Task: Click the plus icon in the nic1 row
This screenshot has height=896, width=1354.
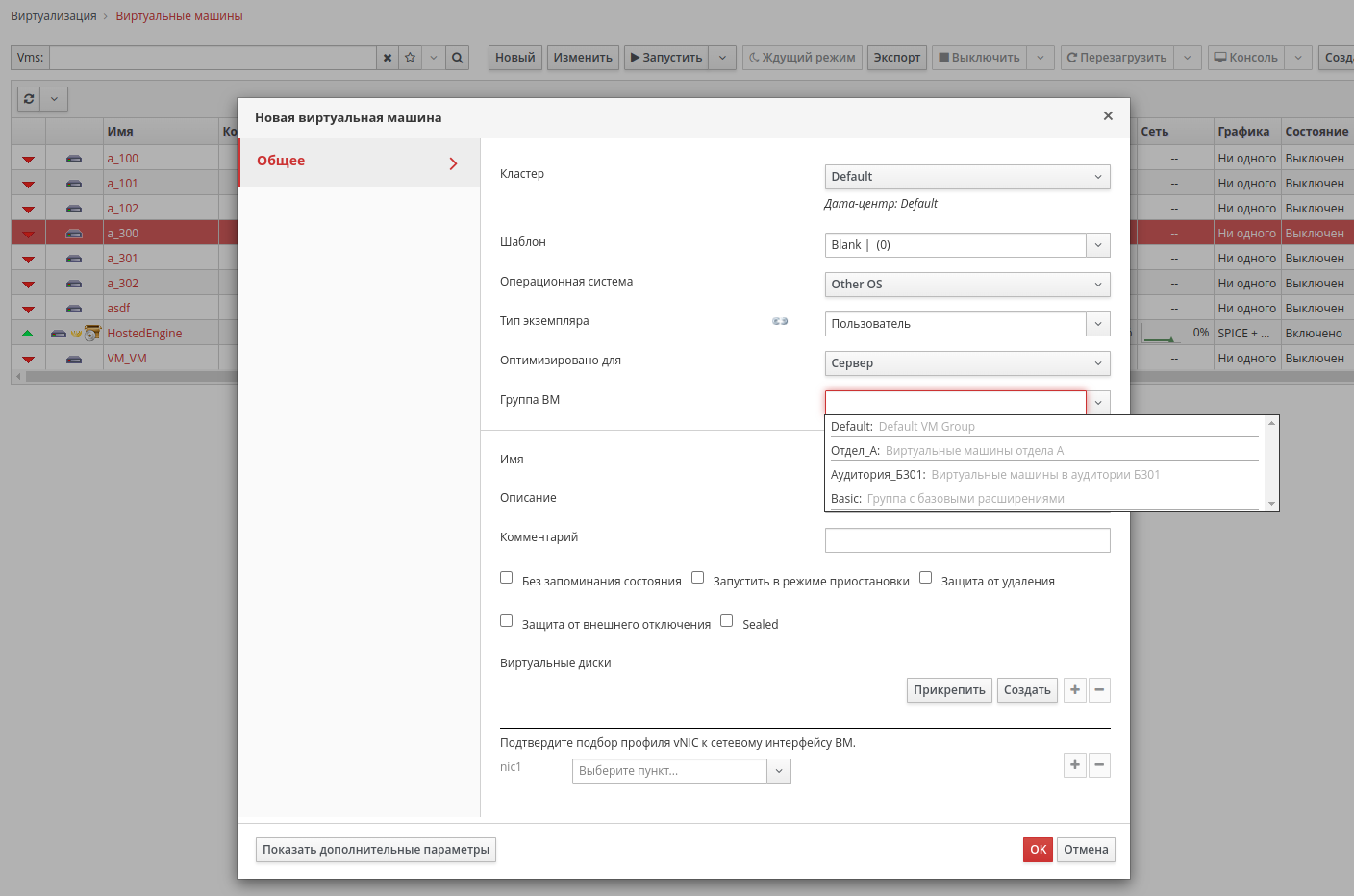Action: [1075, 765]
